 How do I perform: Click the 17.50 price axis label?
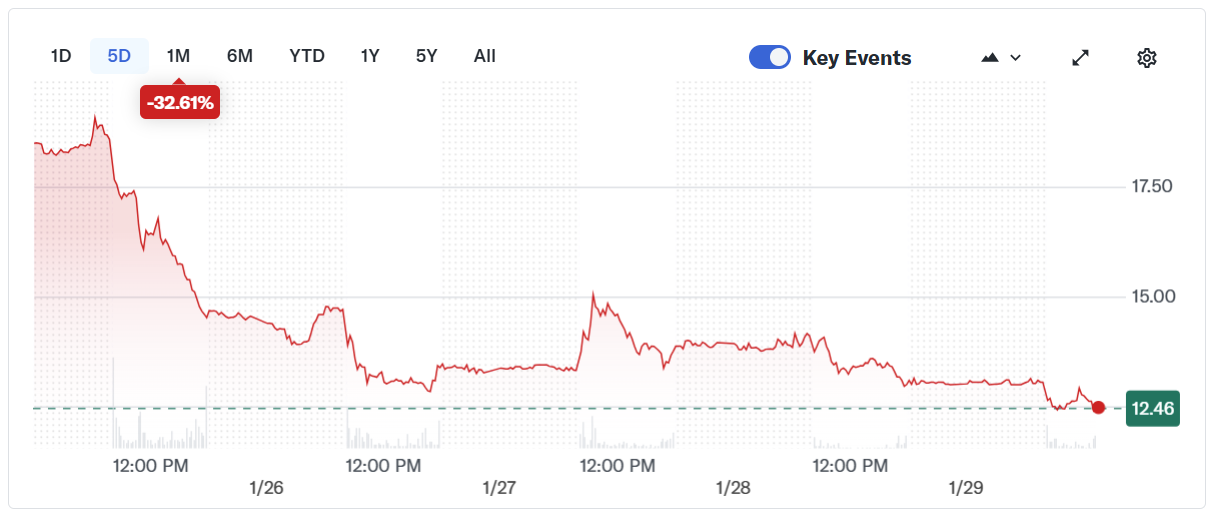tap(1149, 187)
